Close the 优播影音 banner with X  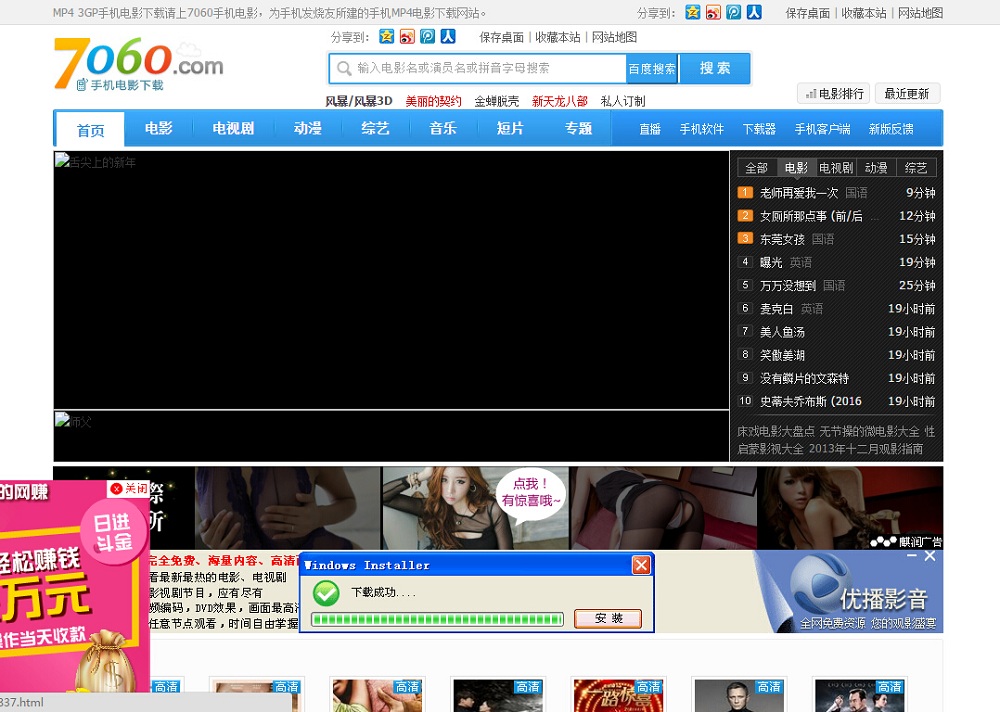[930, 556]
